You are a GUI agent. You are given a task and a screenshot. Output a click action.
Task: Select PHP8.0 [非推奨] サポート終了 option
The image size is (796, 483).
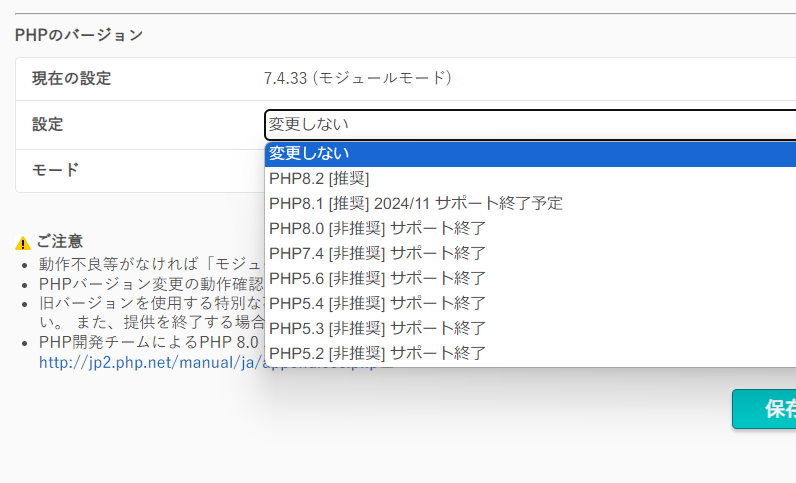click(377, 228)
